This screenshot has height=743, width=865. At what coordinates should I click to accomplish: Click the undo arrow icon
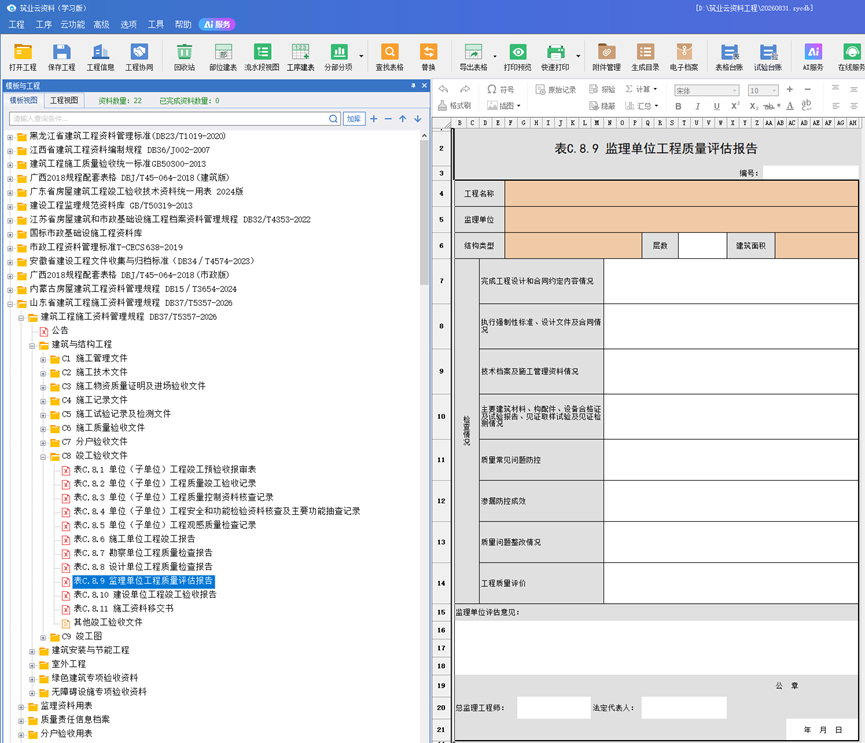(x=443, y=89)
